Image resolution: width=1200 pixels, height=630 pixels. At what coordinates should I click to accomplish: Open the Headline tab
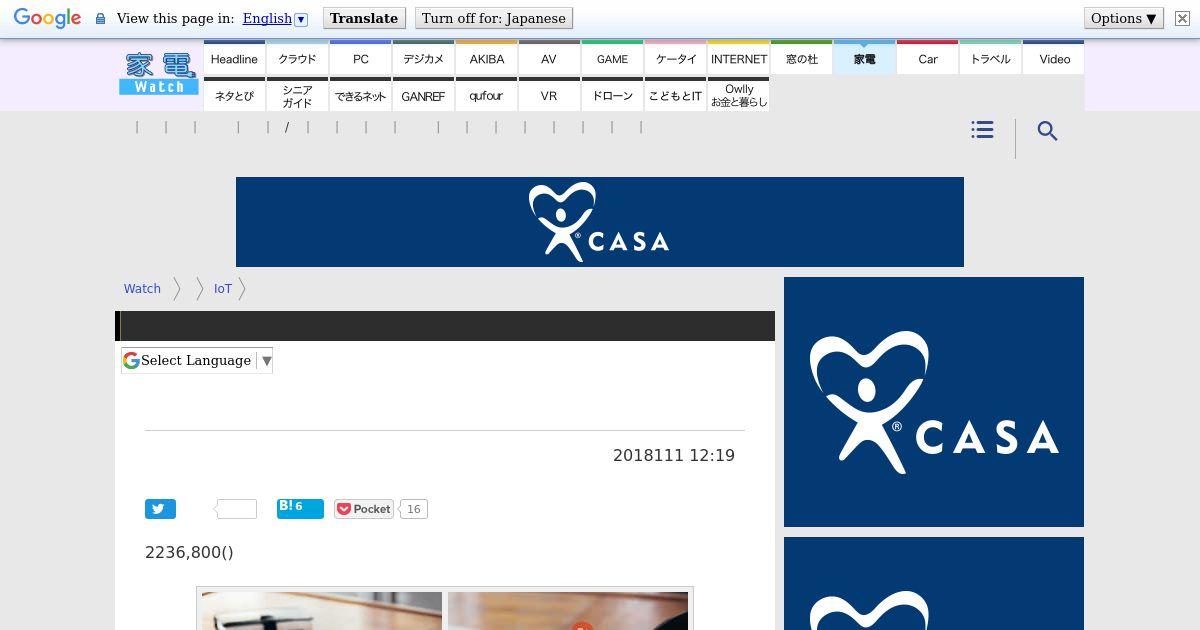tap(234, 58)
